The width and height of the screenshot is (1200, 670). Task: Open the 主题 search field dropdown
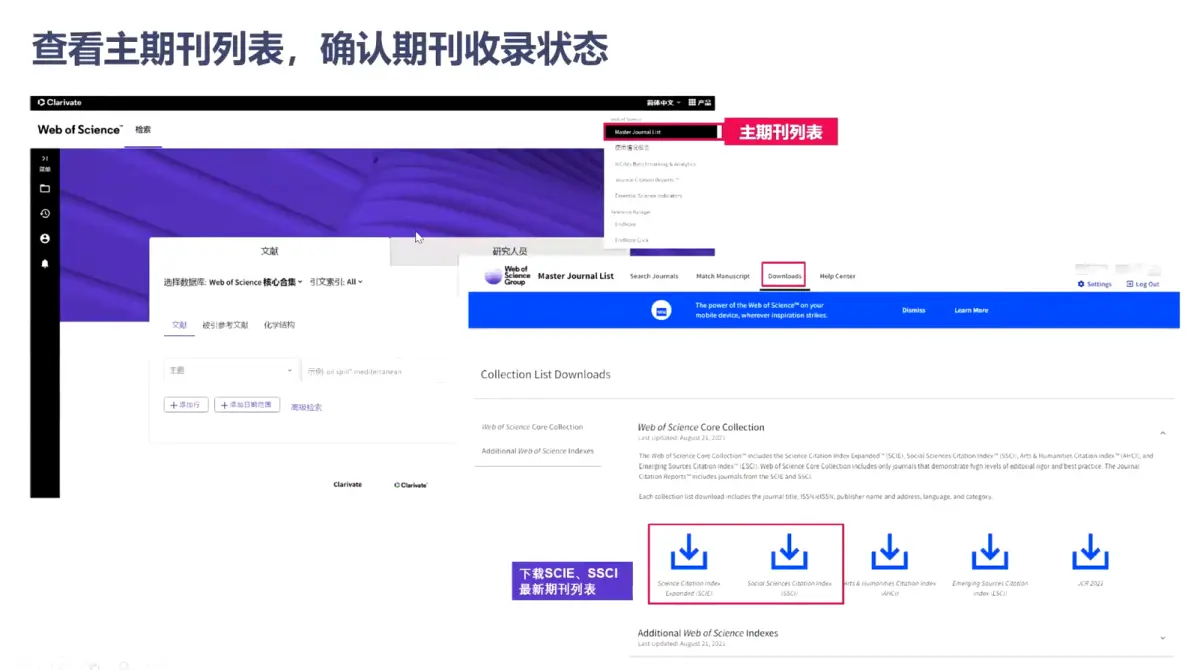(x=231, y=371)
